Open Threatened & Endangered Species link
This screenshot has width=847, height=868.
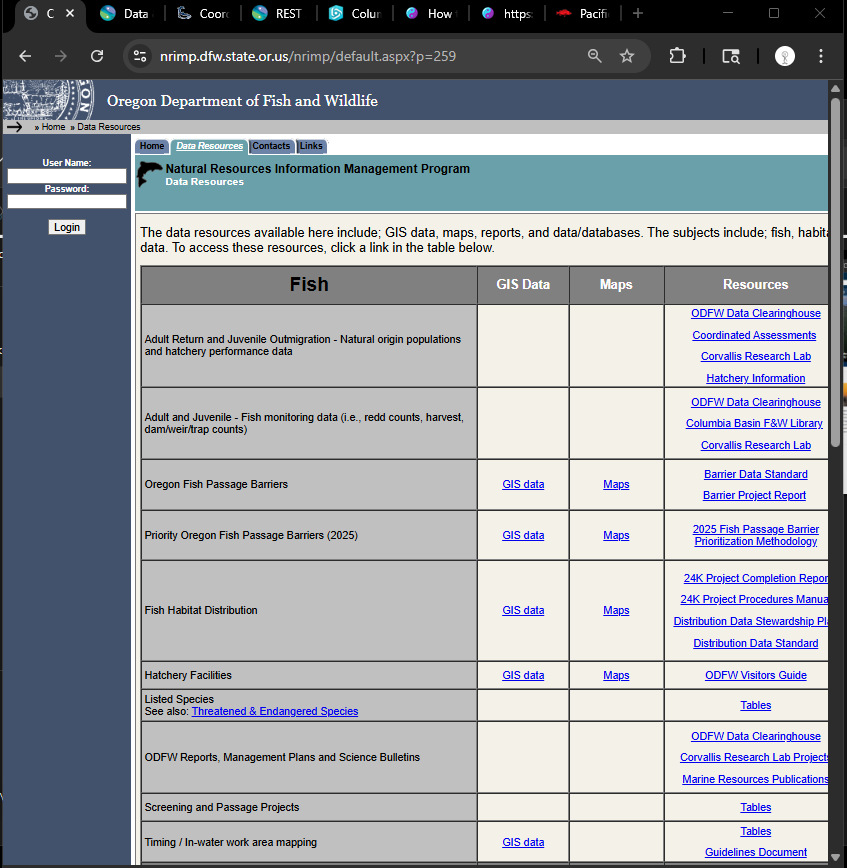point(275,711)
